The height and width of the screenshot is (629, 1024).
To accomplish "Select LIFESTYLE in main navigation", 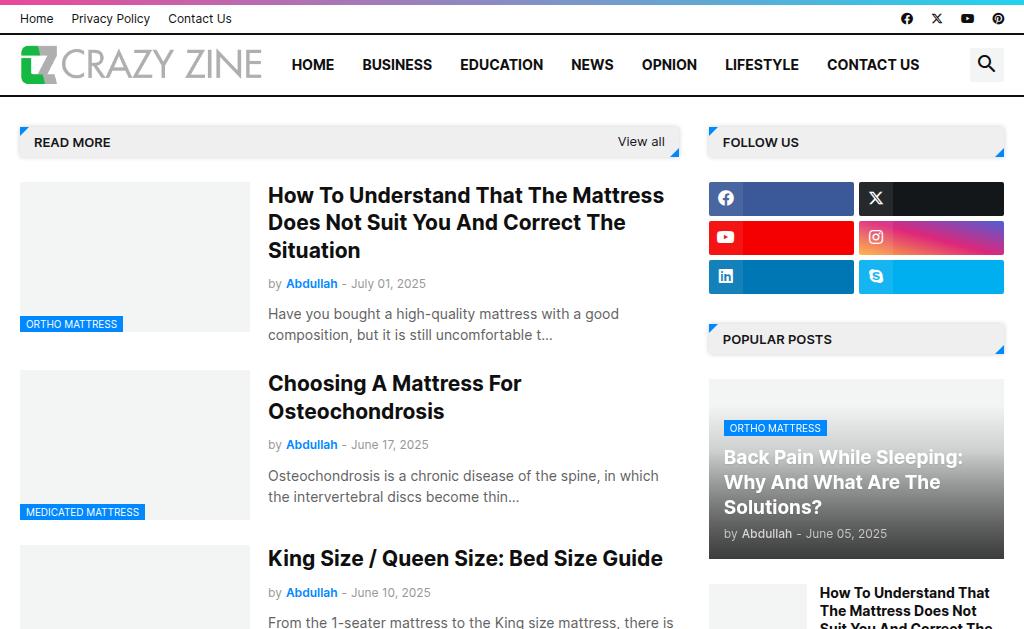I will click(761, 65).
